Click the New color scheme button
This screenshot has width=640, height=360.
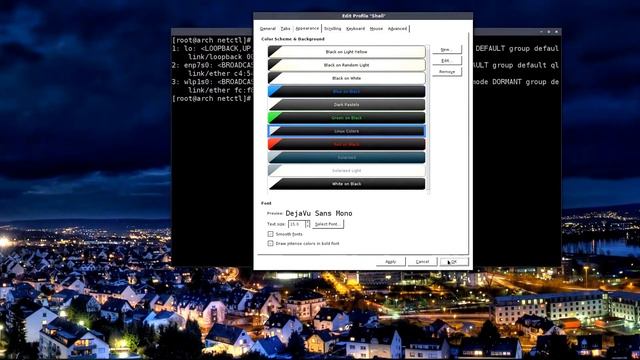point(447,49)
